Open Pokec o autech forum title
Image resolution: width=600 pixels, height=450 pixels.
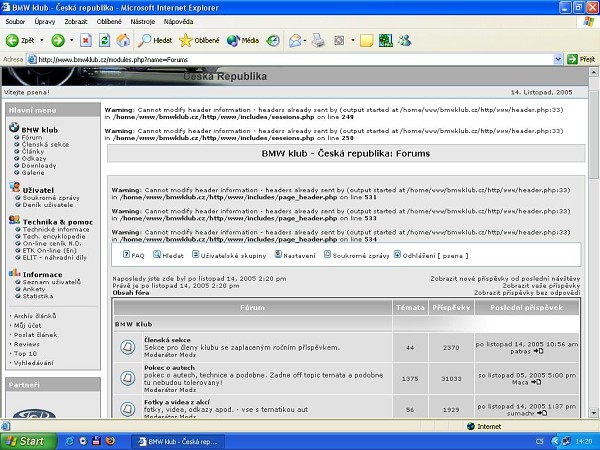click(170, 368)
